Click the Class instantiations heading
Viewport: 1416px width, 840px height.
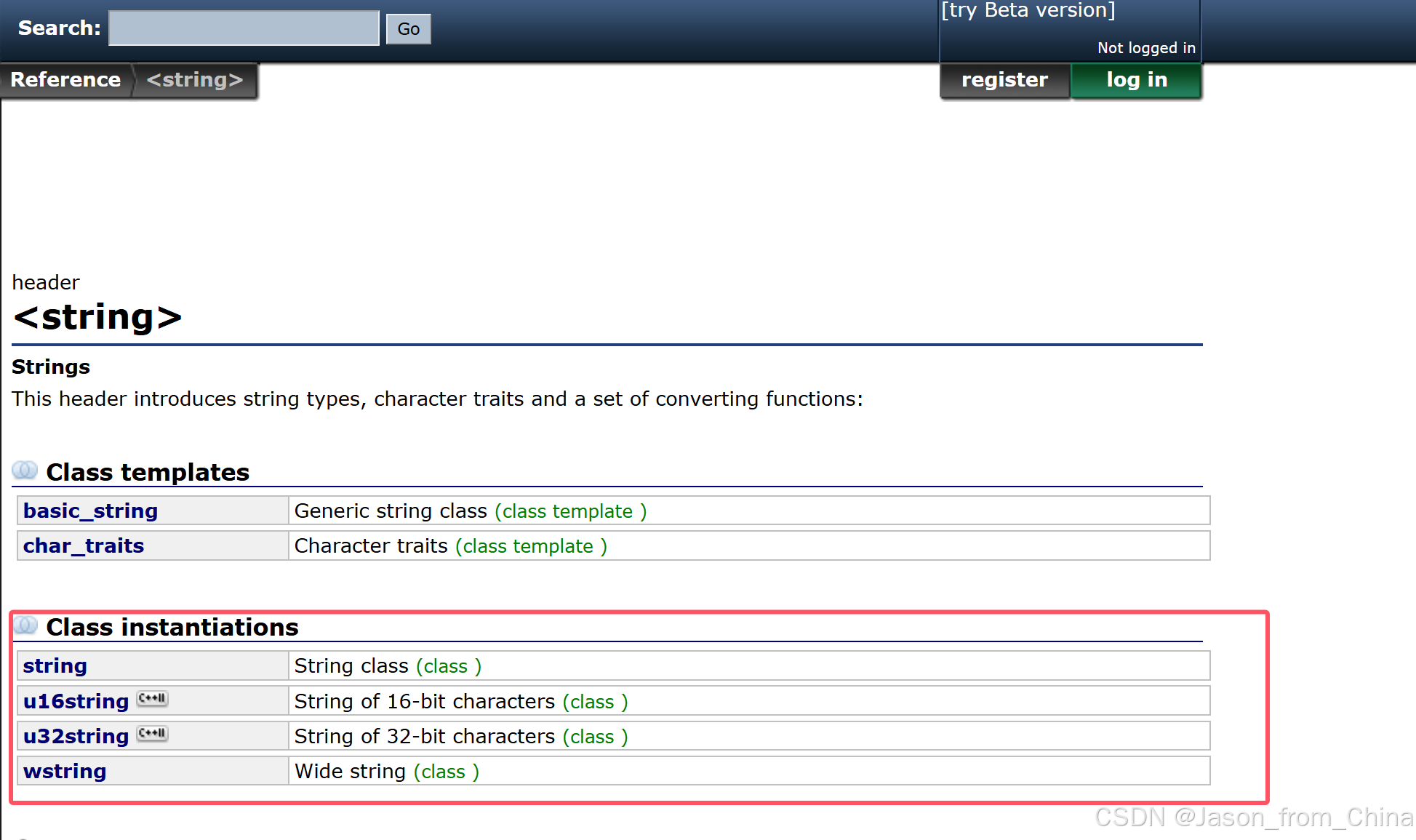click(172, 628)
